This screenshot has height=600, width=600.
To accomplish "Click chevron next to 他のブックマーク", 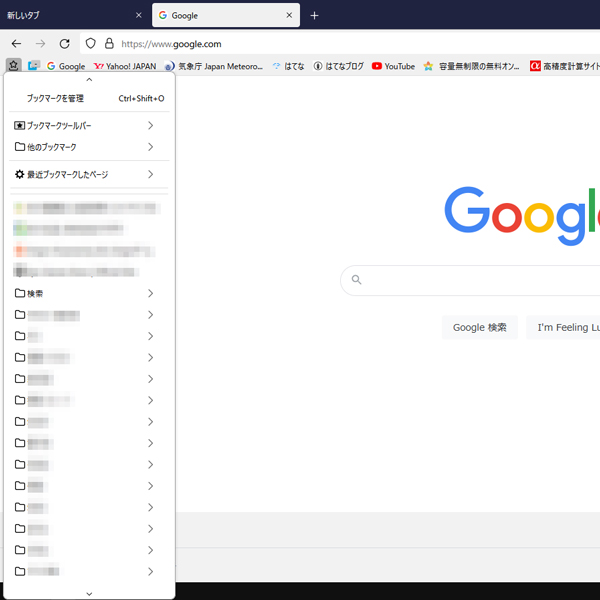I will pos(150,147).
